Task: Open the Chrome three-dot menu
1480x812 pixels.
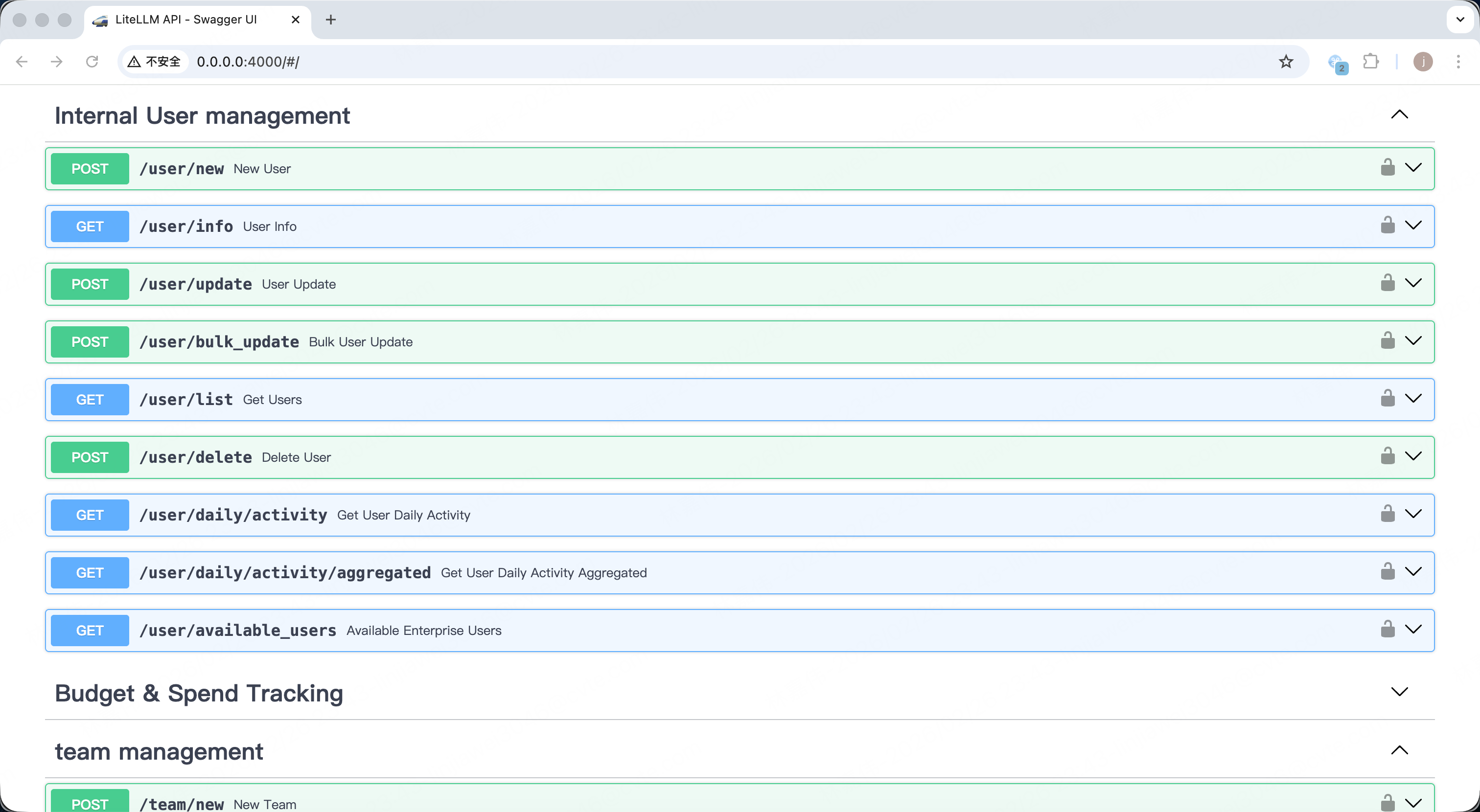Action: (1457, 62)
